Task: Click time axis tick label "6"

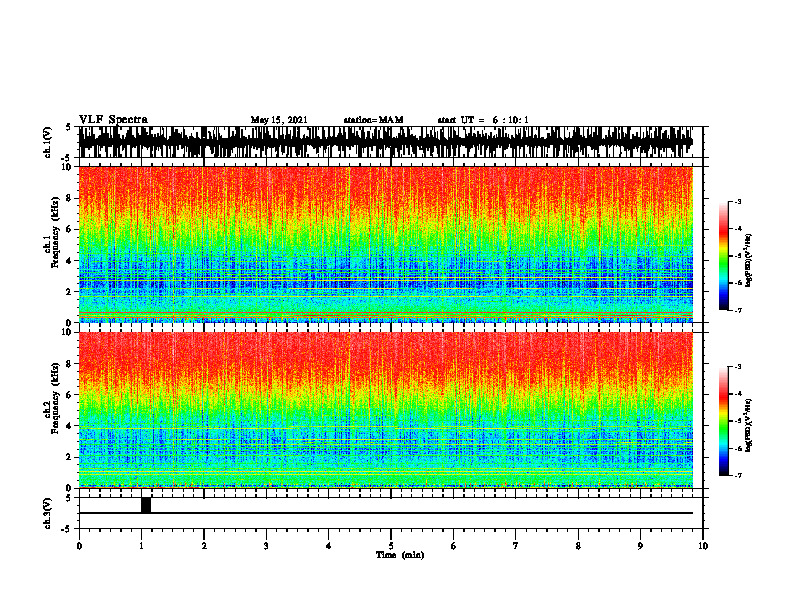Action: click(x=453, y=546)
